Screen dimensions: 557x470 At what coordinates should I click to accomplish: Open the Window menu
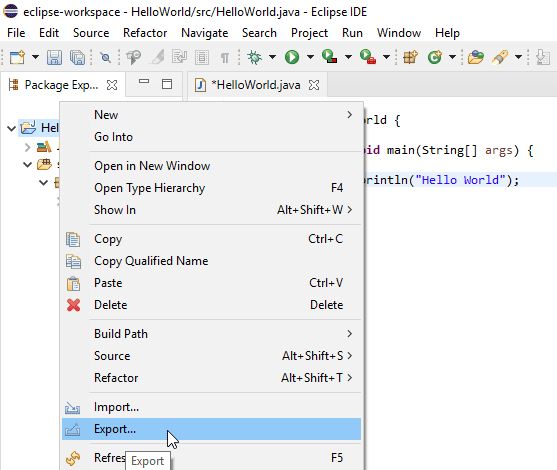pos(399,33)
